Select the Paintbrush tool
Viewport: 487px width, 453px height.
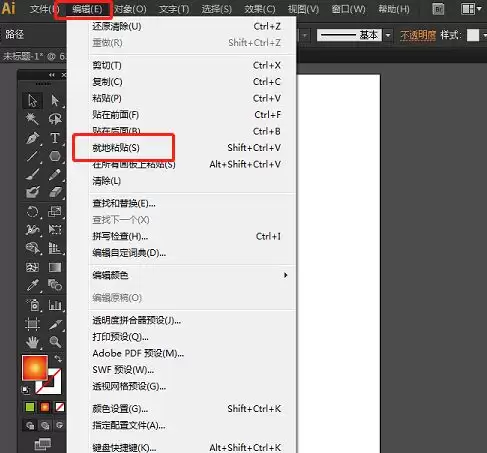click(32, 174)
